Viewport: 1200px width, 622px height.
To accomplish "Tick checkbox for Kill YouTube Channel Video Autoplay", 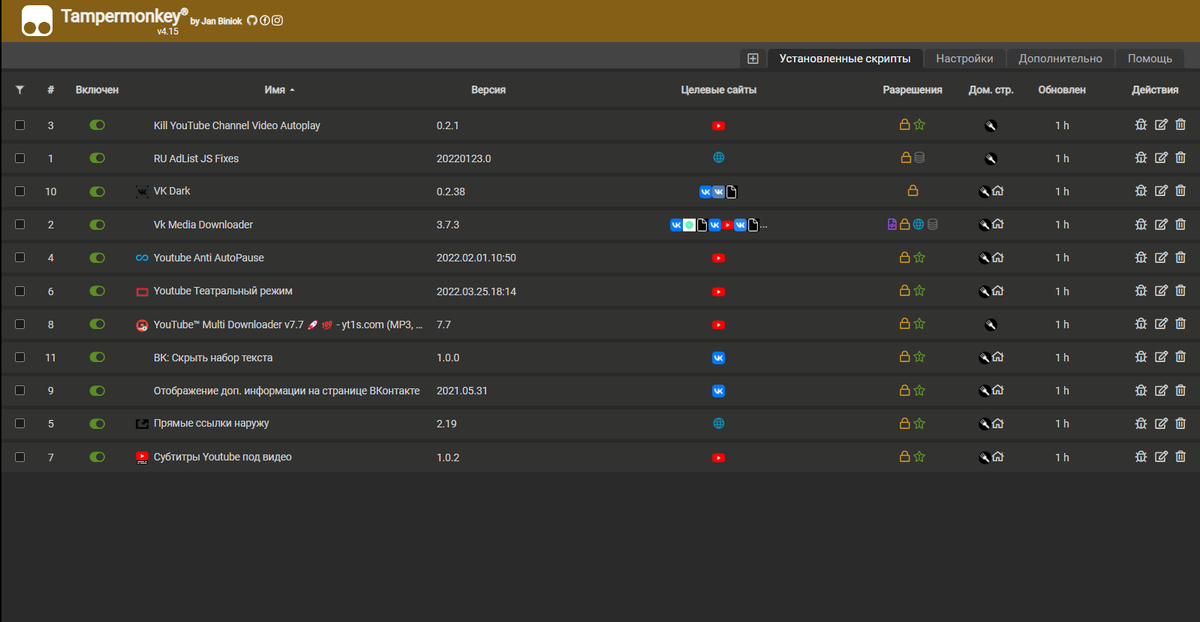I will click(x=20, y=125).
